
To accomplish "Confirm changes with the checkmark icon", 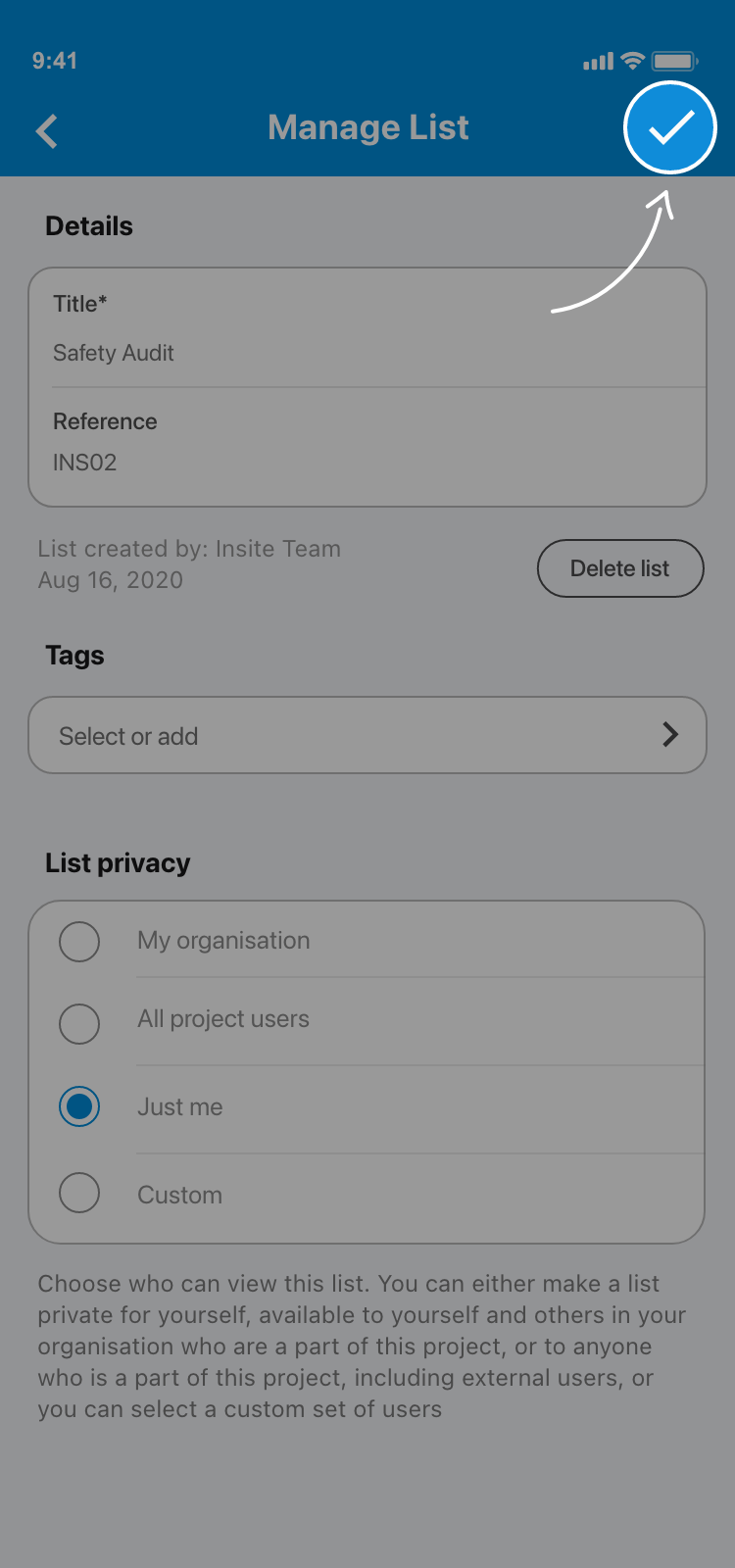I will coord(670,128).
